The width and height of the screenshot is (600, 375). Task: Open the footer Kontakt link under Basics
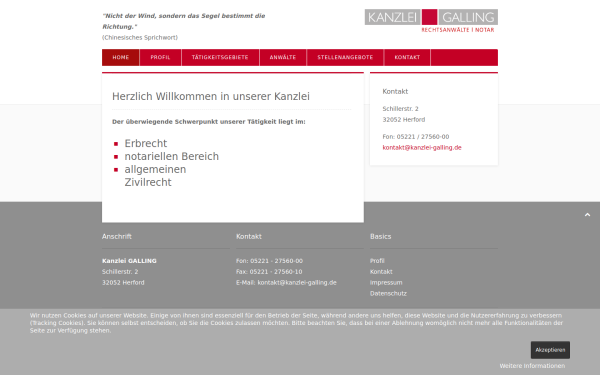tap(381, 272)
